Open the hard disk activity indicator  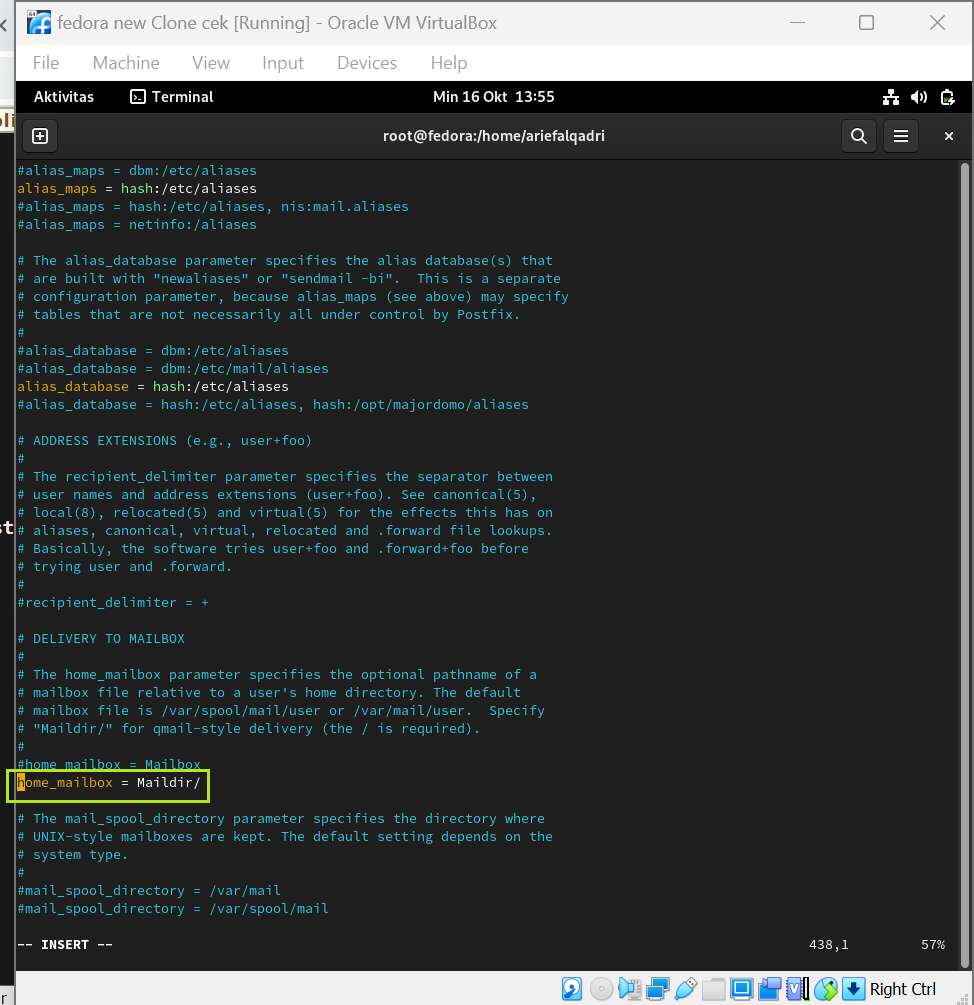[572, 989]
